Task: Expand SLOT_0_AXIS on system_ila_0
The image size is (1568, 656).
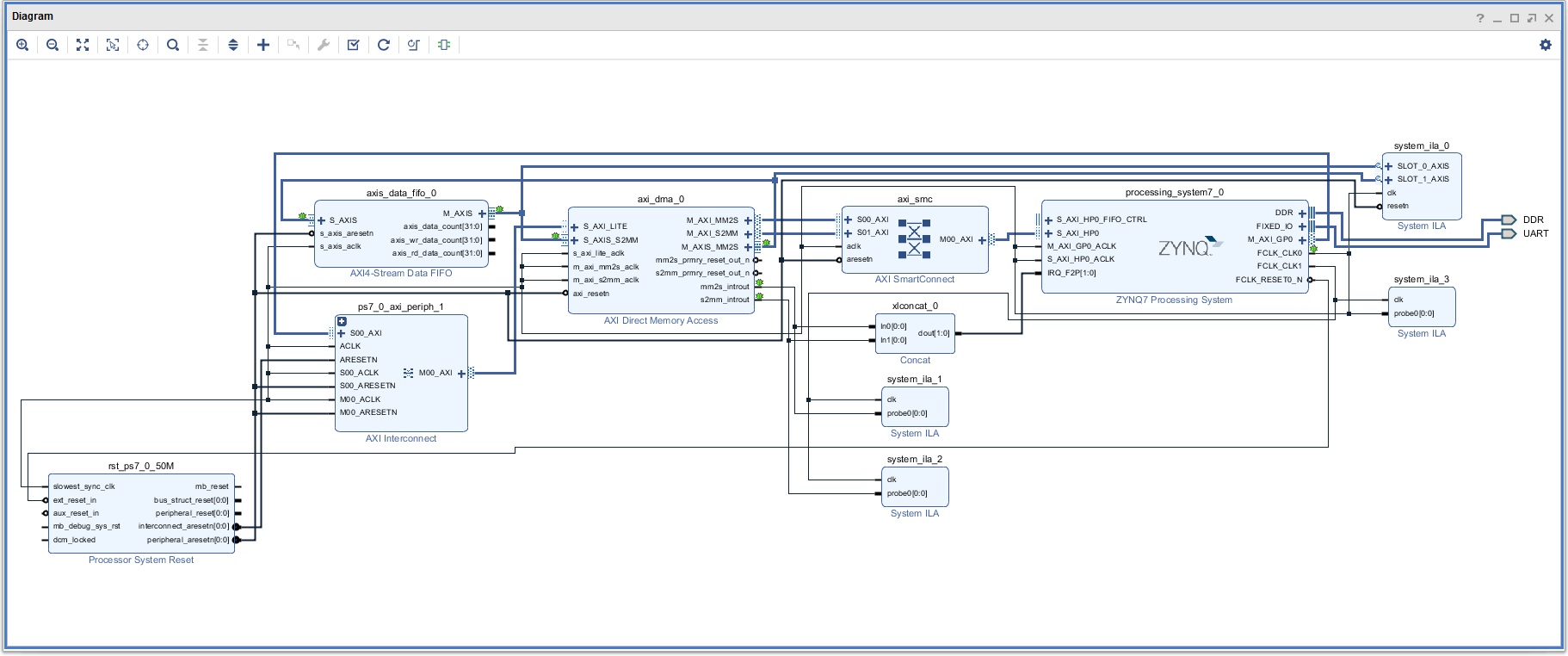Action: tap(1389, 166)
